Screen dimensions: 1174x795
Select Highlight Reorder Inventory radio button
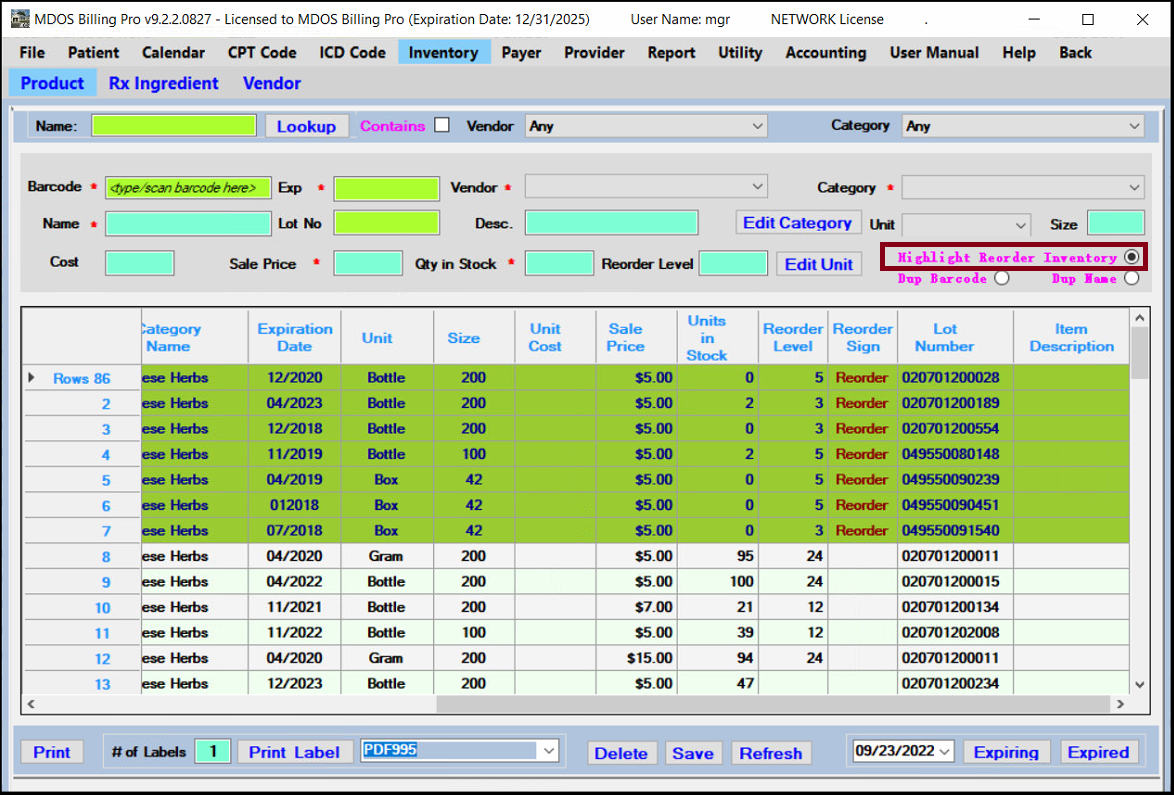1131,257
